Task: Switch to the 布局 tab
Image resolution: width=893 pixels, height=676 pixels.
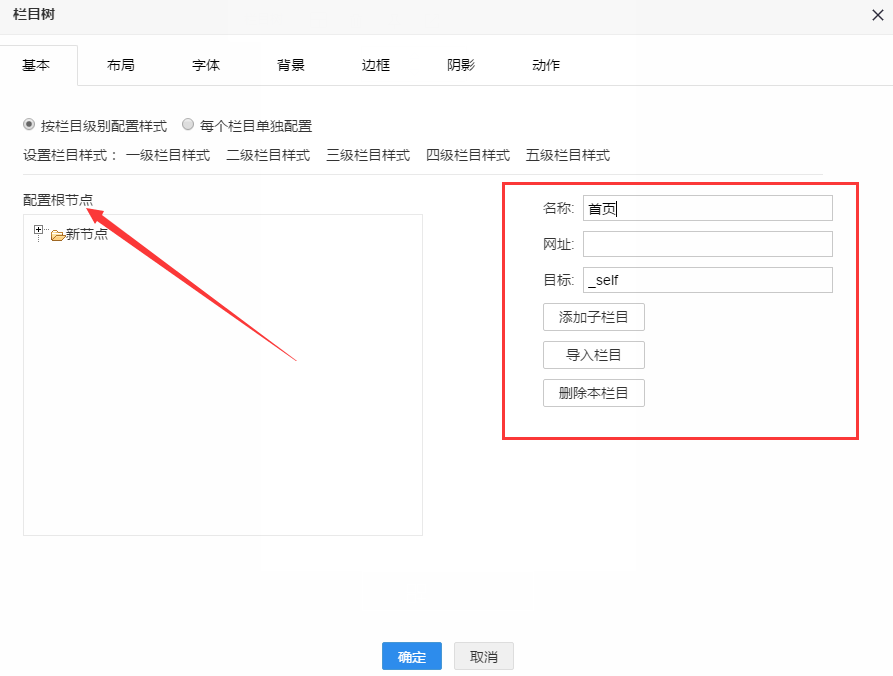Action: tap(121, 65)
